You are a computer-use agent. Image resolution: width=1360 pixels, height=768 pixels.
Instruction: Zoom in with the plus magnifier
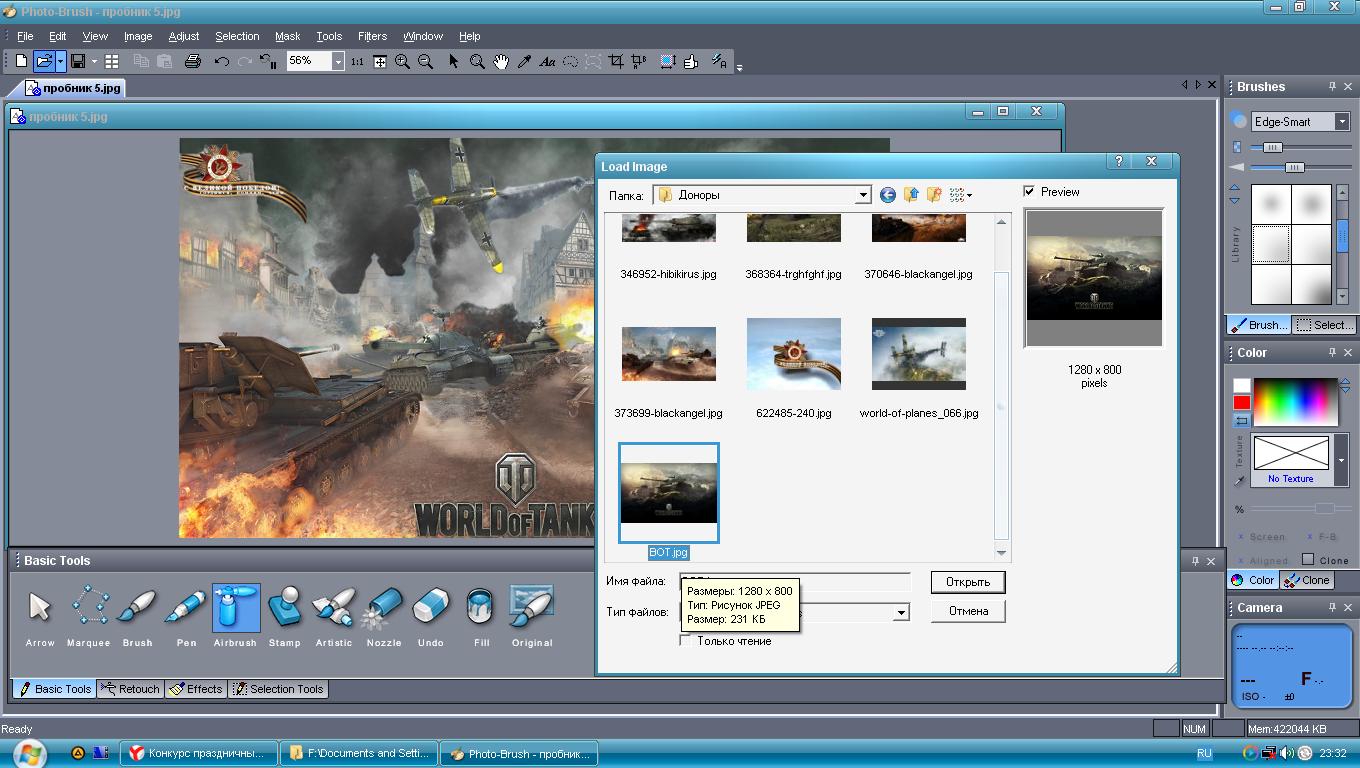402,62
